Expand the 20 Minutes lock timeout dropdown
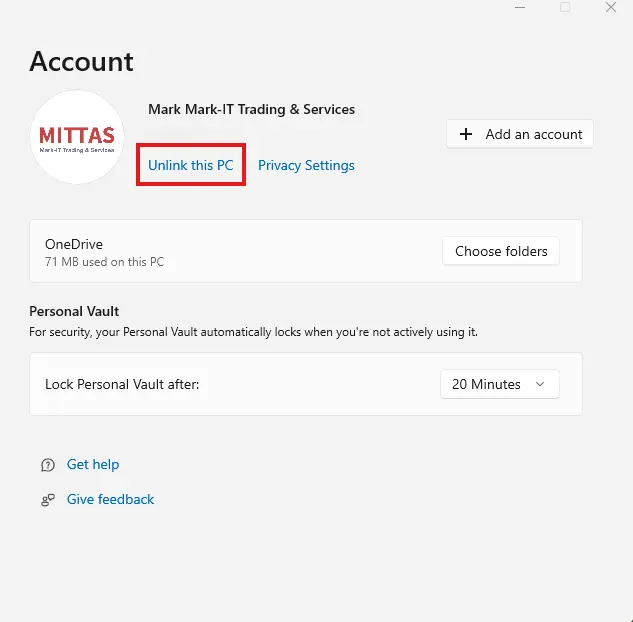Screen dimensions: 633x622 (500, 384)
